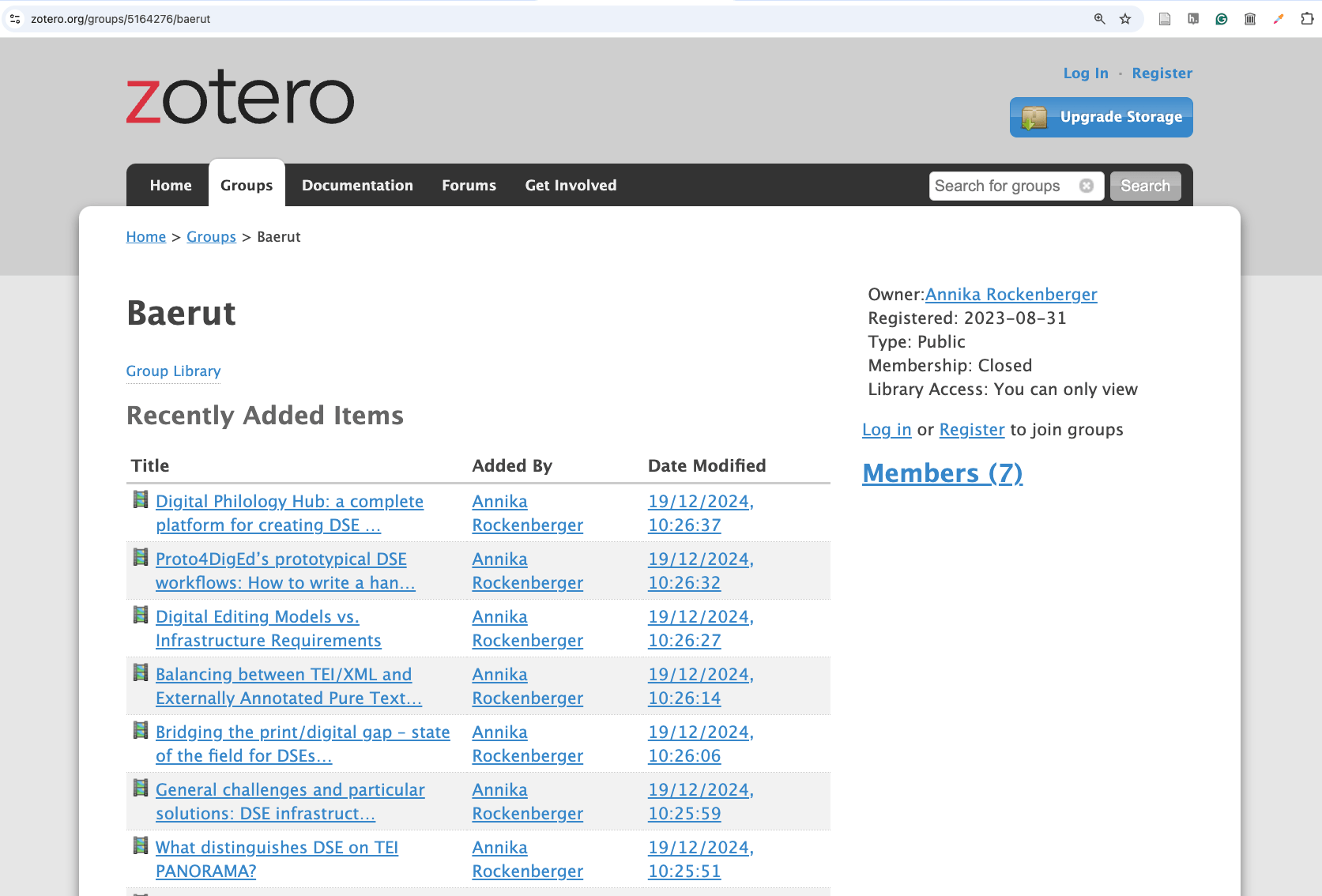
Task: Click the Title column header
Action: click(x=150, y=465)
